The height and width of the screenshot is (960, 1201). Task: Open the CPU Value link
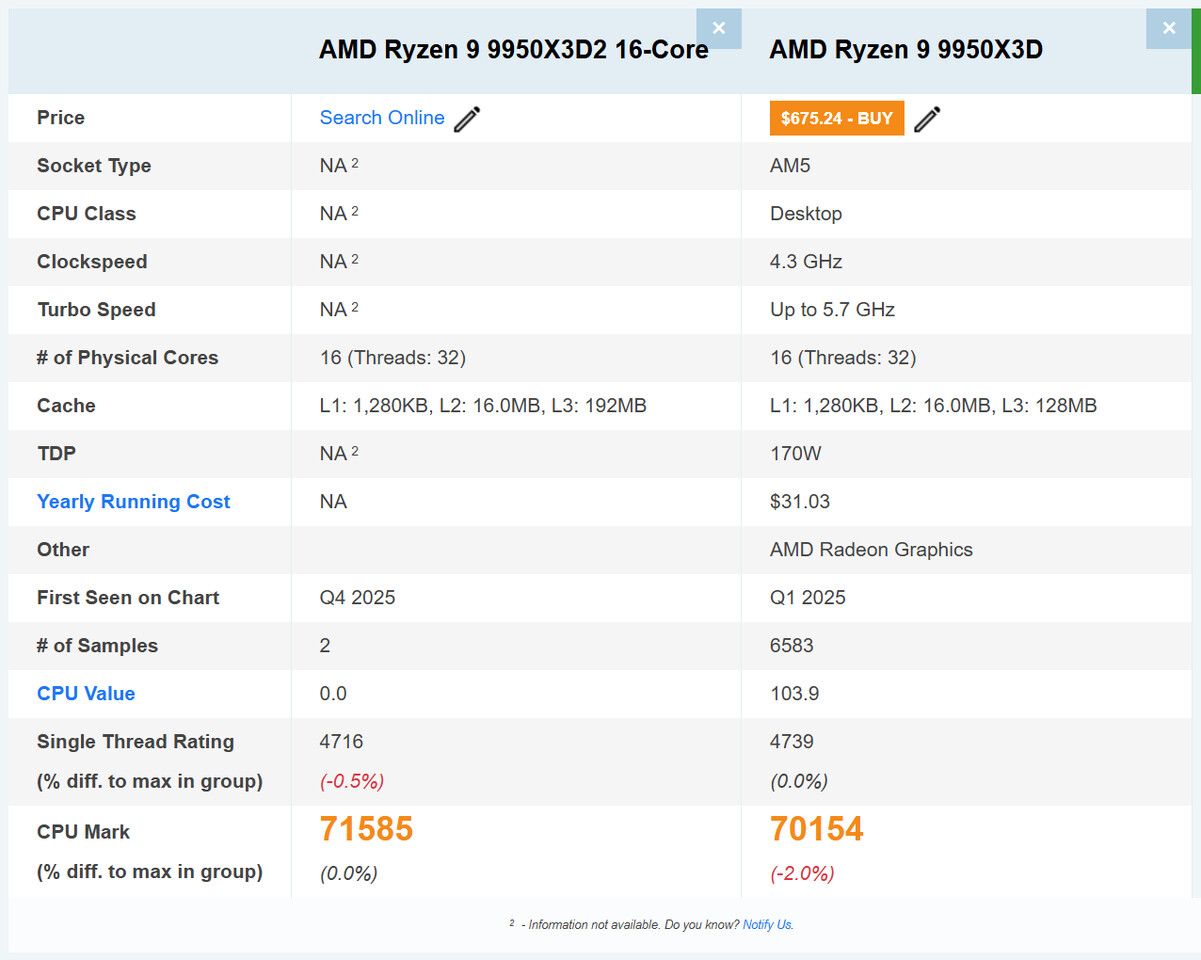click(86, 693)
